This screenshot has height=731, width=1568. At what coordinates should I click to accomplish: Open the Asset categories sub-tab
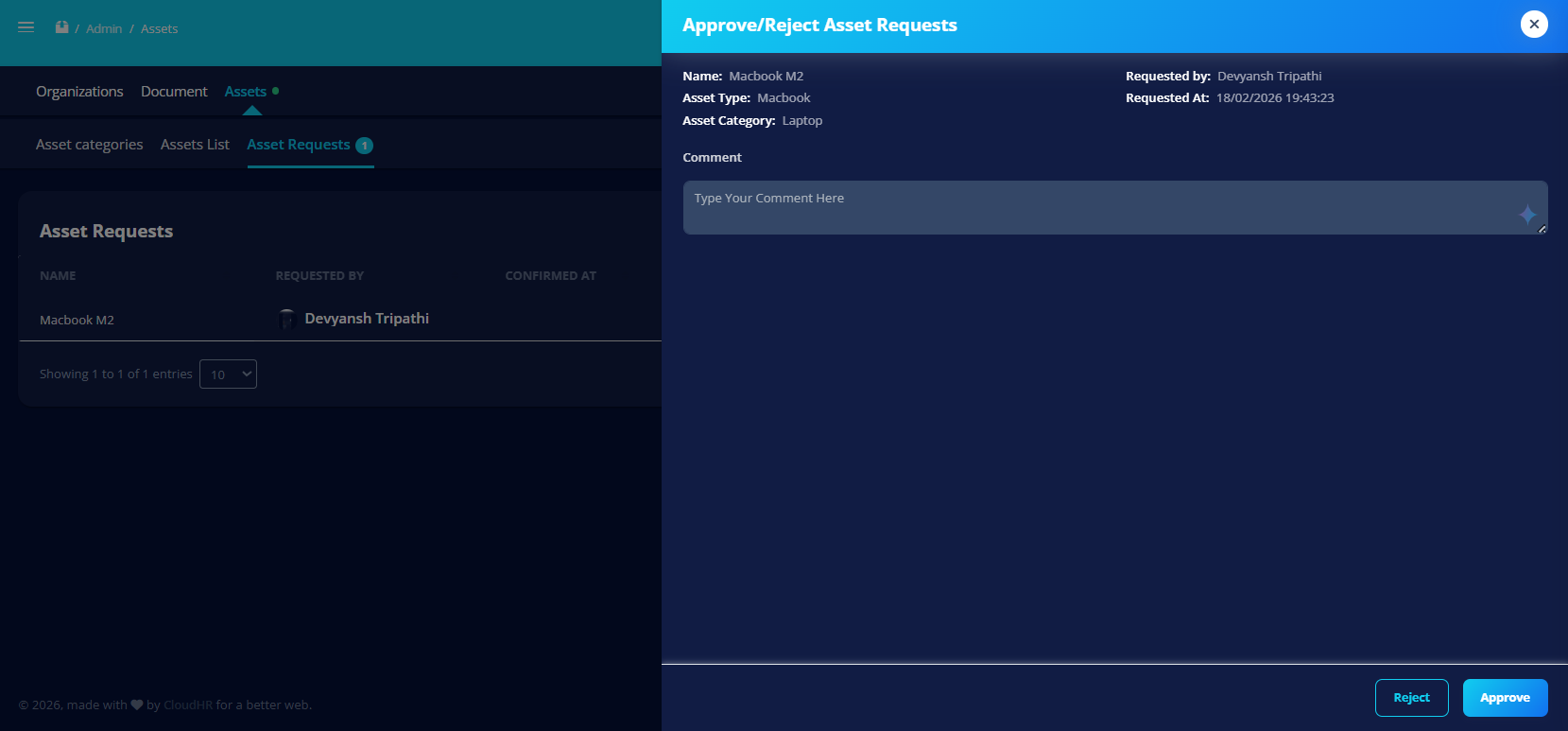(90, 145)
